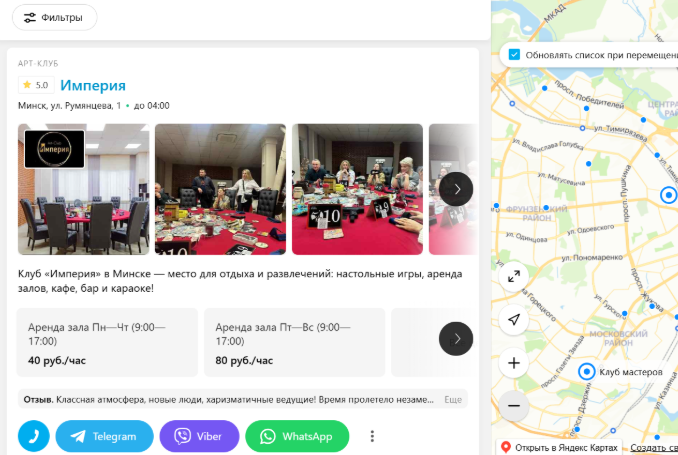View the empty hall photo thumbnail
This screenshot has width=678, height=455.
pos(83,189)
